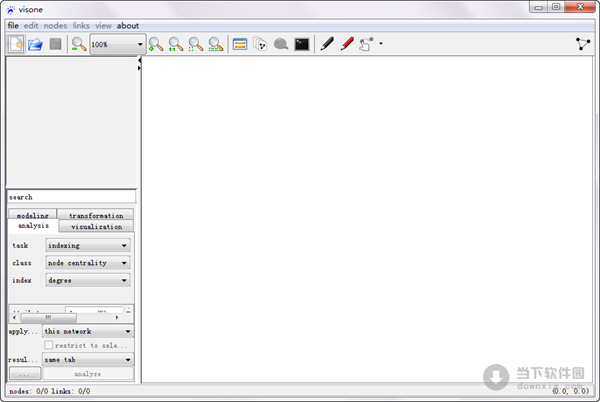Create a new network with the new file icon
Viewport: 600px width, 402px height.
click(x=16, y=44)
